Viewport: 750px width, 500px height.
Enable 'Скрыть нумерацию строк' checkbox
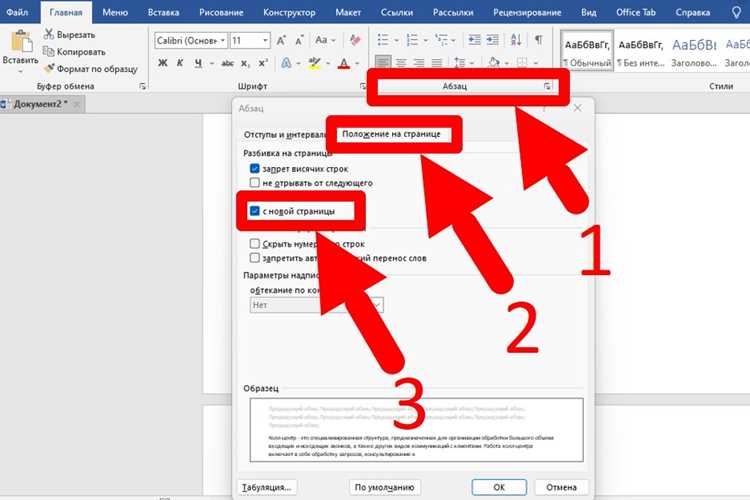[x=254, y=244]
